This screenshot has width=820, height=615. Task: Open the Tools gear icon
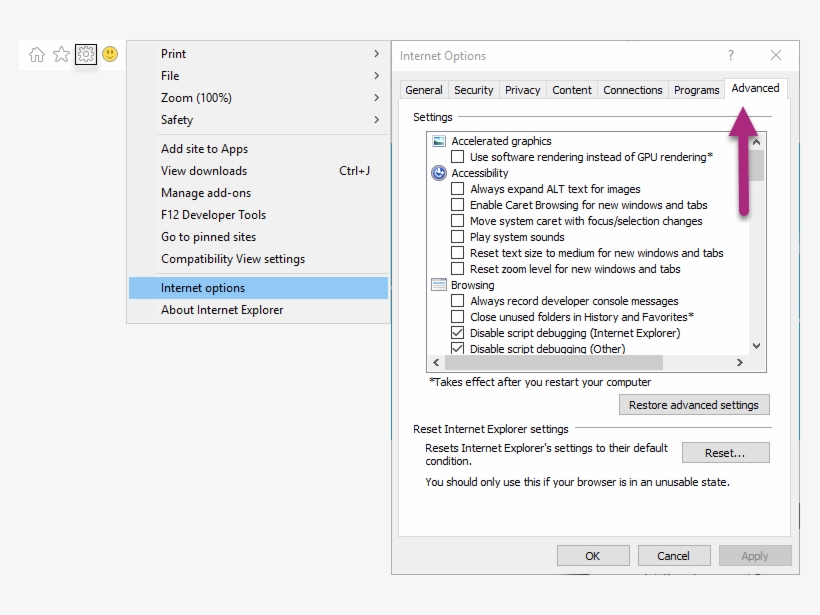(x=86, y=54)
